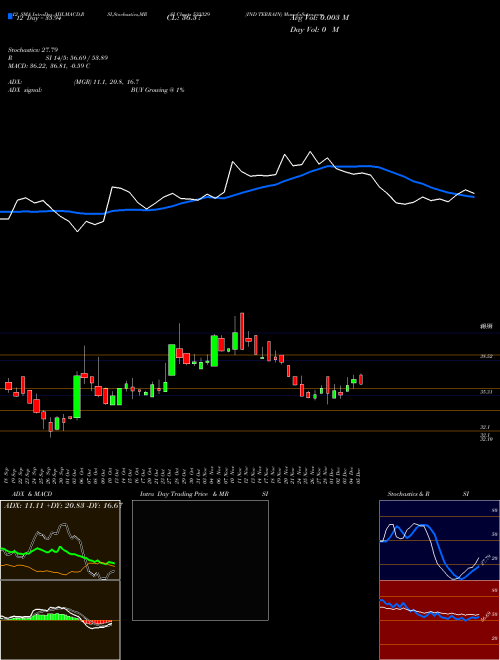Open the red RSI mini chart
The image size is (500, 660).
(439, 620)
